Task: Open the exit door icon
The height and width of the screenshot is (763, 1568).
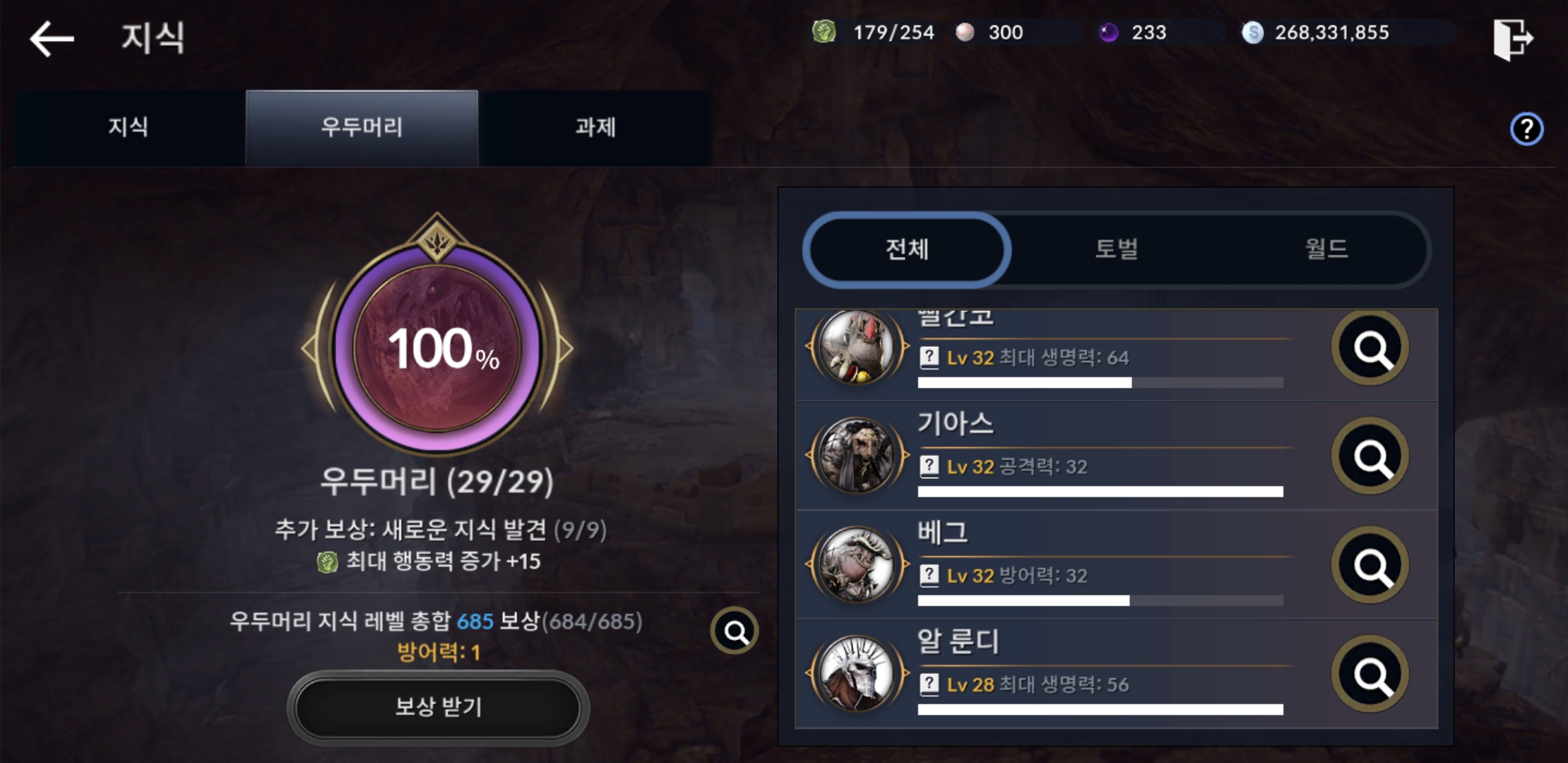Action: [x=1512, y=39]
